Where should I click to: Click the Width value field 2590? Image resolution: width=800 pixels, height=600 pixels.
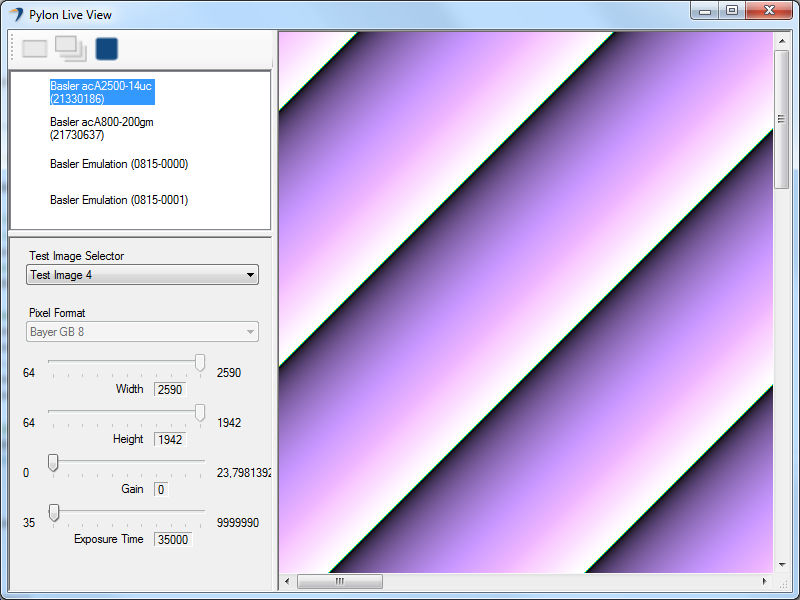point(170,389)
